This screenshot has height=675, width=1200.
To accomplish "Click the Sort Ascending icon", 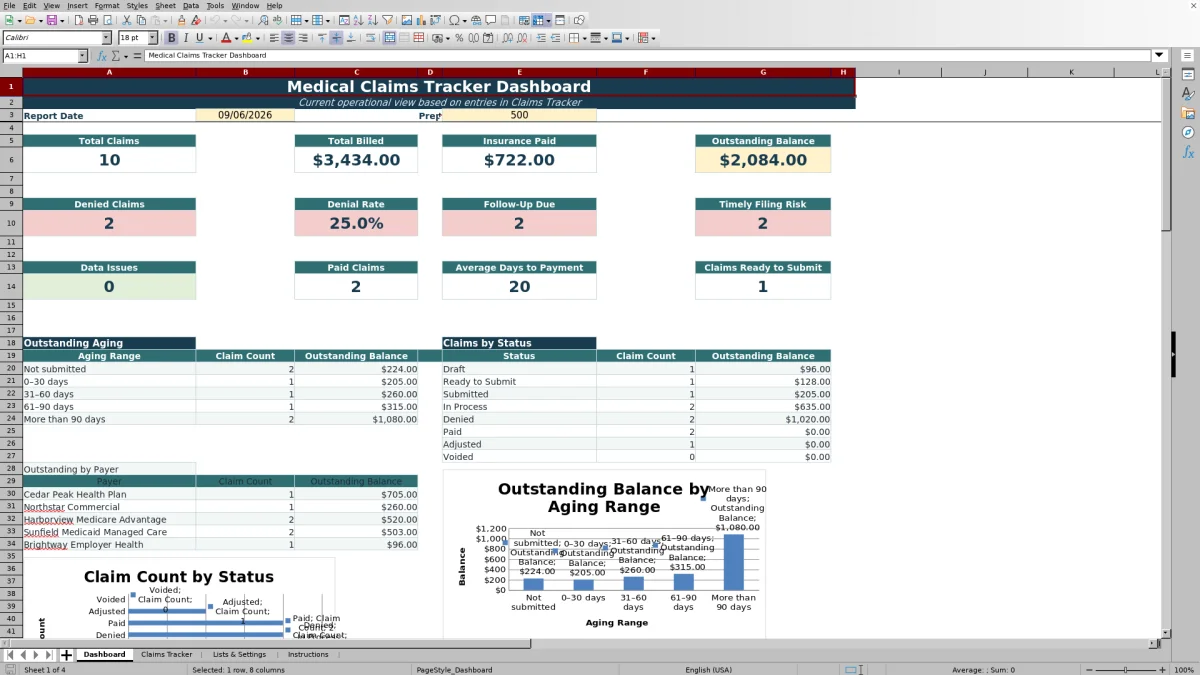I will [x=358, y=20].
